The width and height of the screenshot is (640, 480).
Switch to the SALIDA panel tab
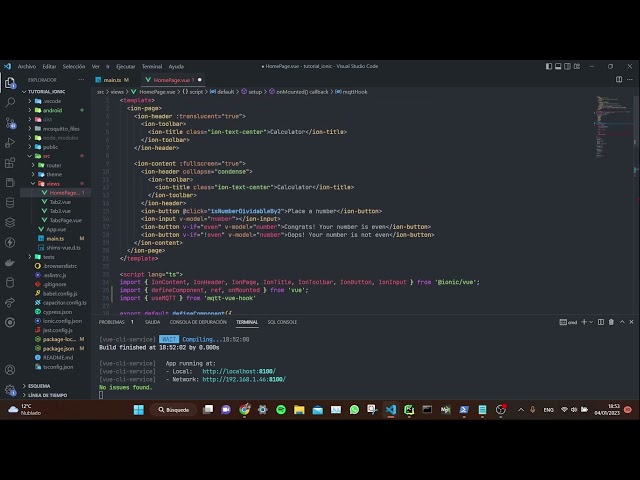click(152, 322)
